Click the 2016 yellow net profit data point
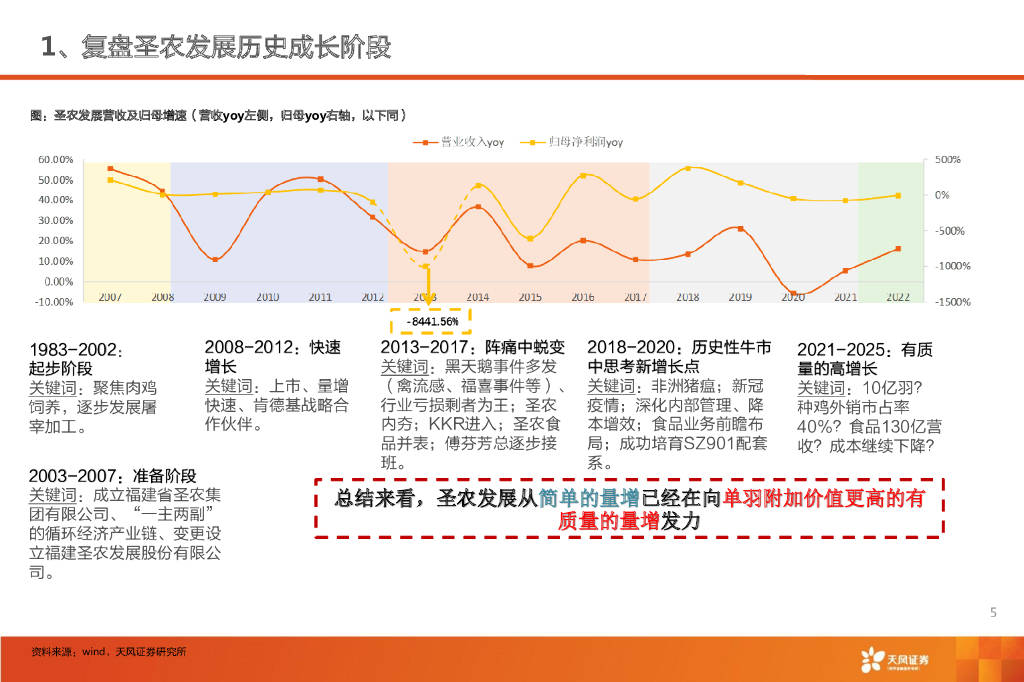This screenshot has width=1024, height=682. click(583, 175)
